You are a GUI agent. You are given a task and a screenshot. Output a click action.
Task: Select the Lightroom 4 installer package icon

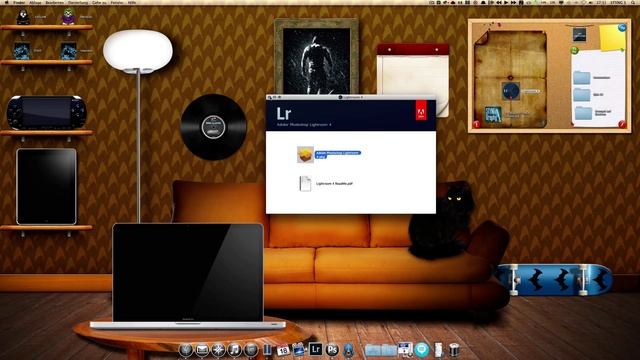click(x=305, y=155)
